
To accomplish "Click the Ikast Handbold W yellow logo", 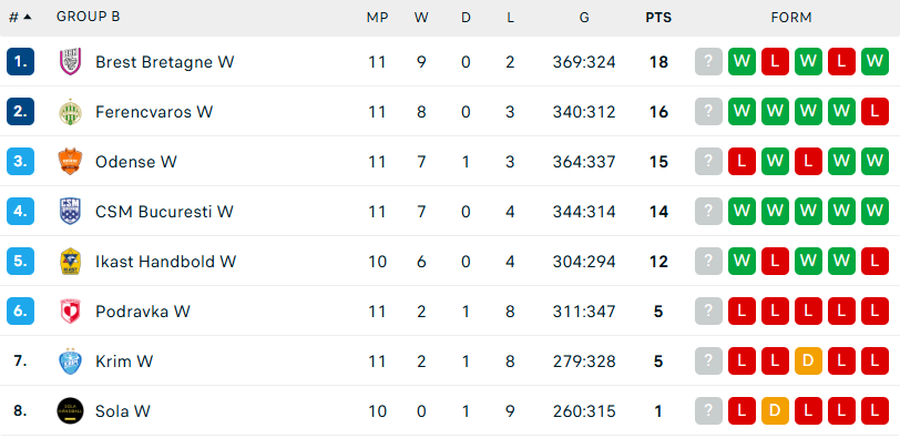I will [69, 262].
